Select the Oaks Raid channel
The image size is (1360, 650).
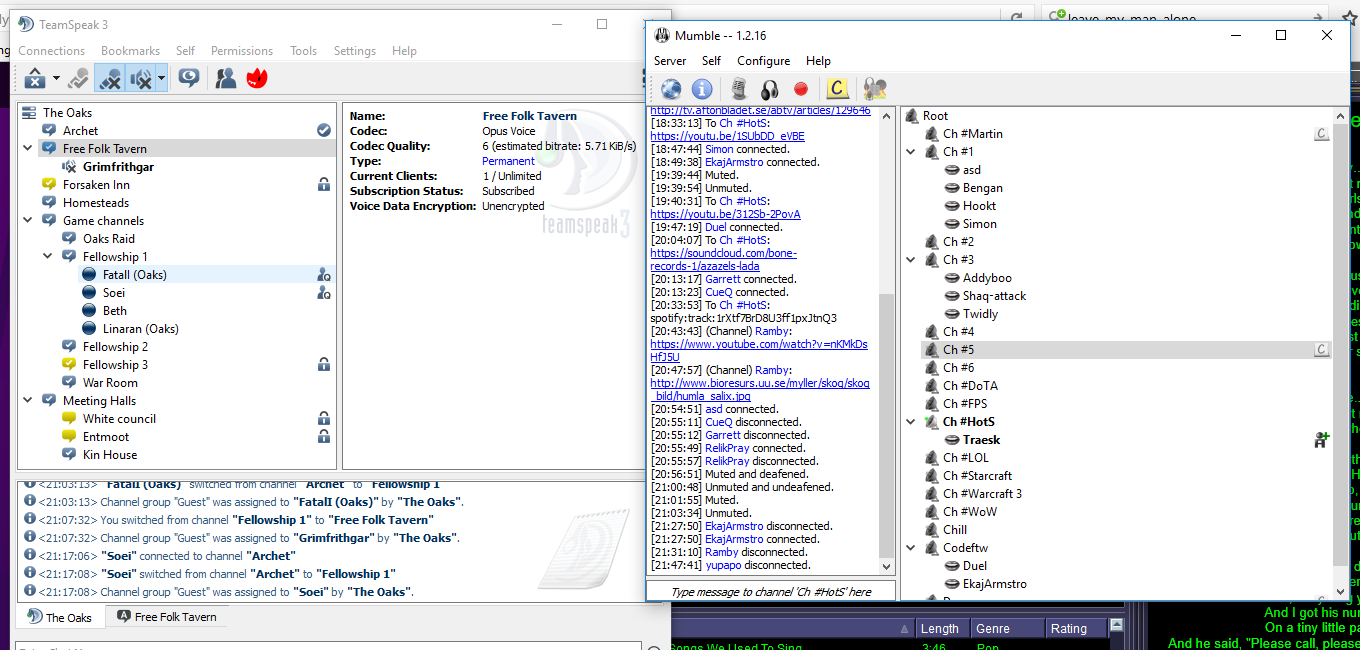109,239
